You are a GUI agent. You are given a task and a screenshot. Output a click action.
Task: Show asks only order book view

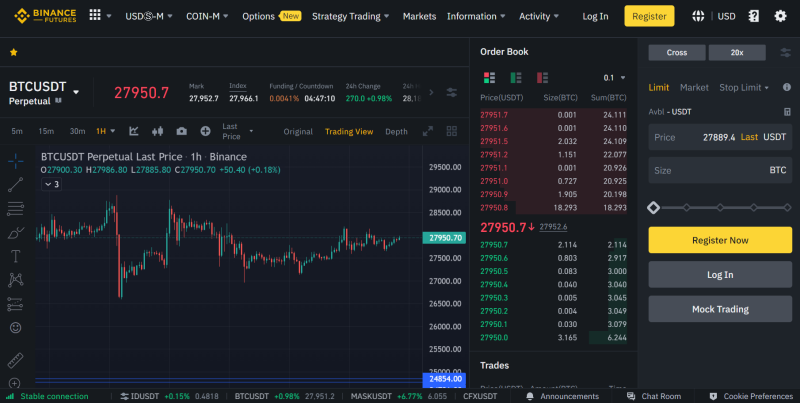coord(542,78)
